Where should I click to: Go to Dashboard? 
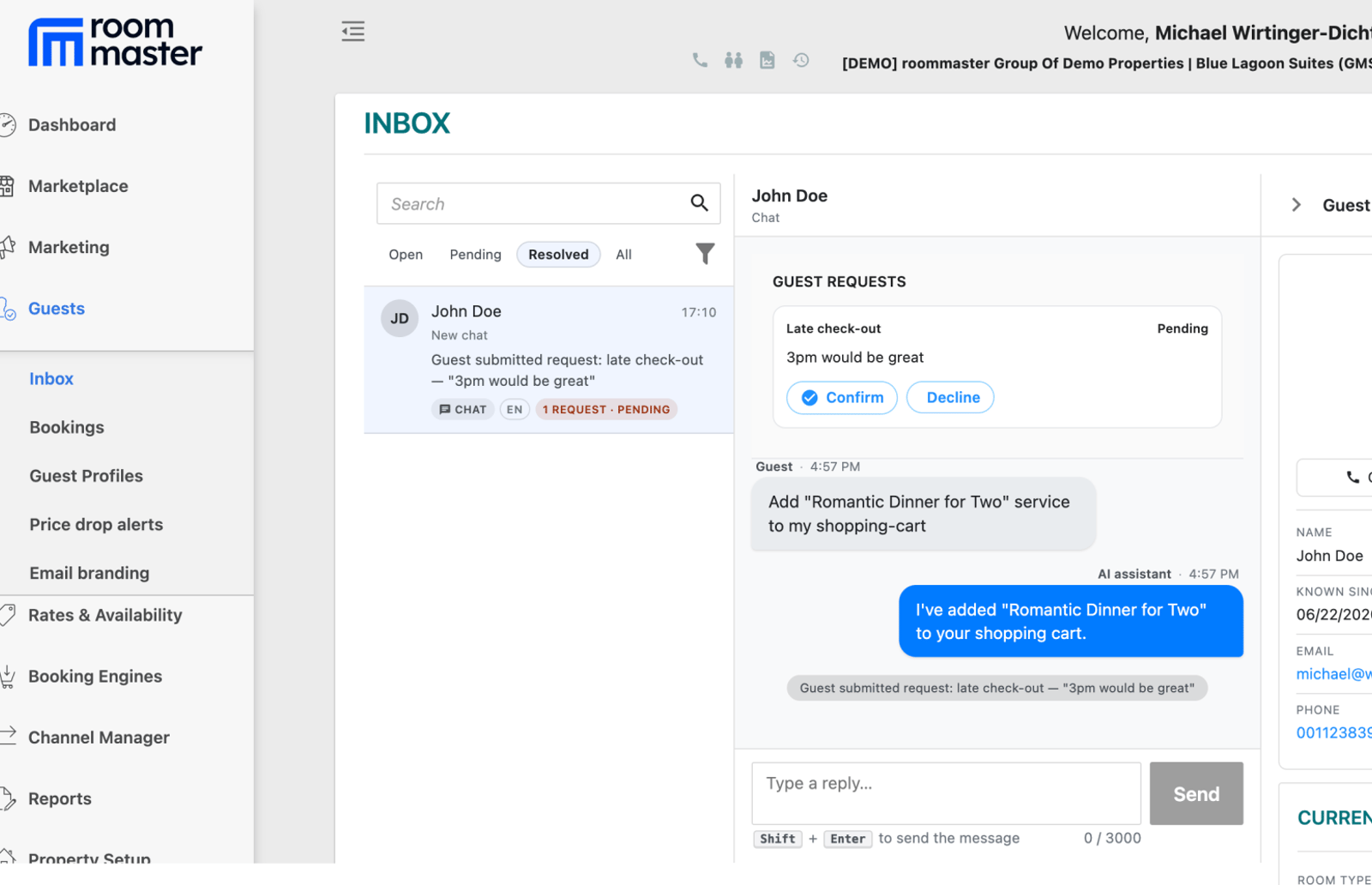(x=72, y=125)
